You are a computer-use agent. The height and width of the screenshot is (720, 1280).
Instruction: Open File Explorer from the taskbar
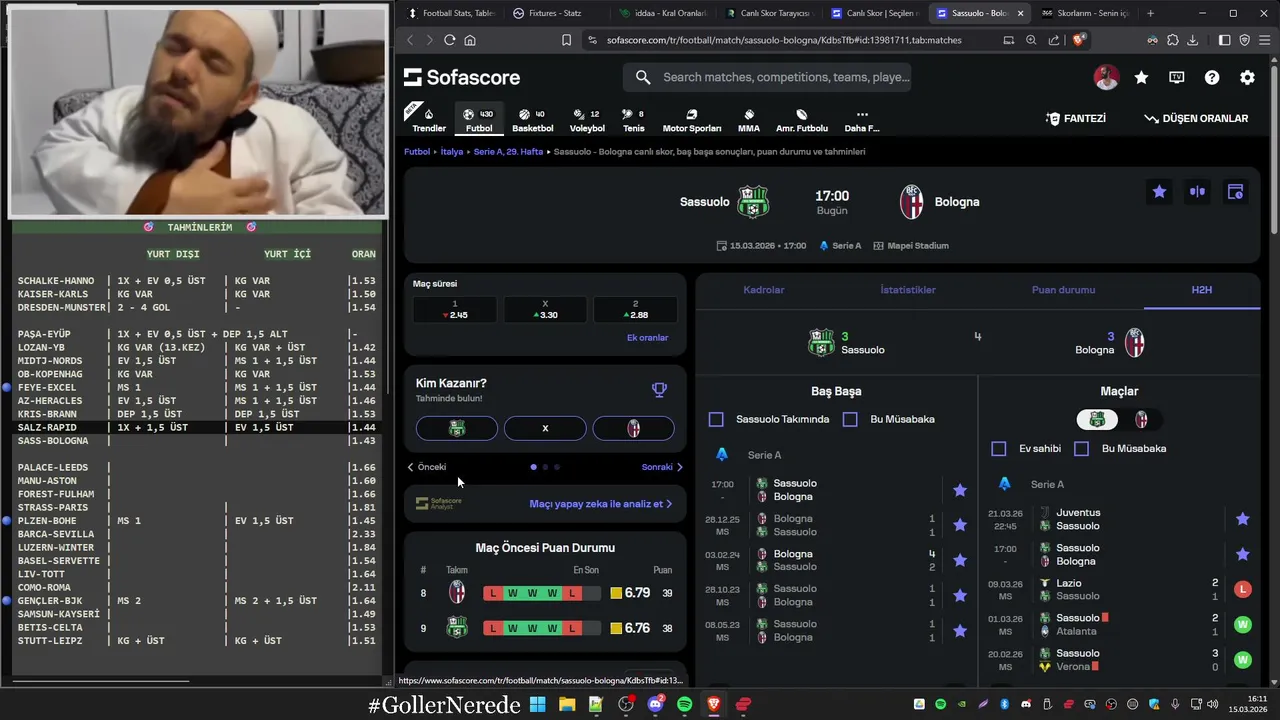pyautogui.click(x=567, y=705)
